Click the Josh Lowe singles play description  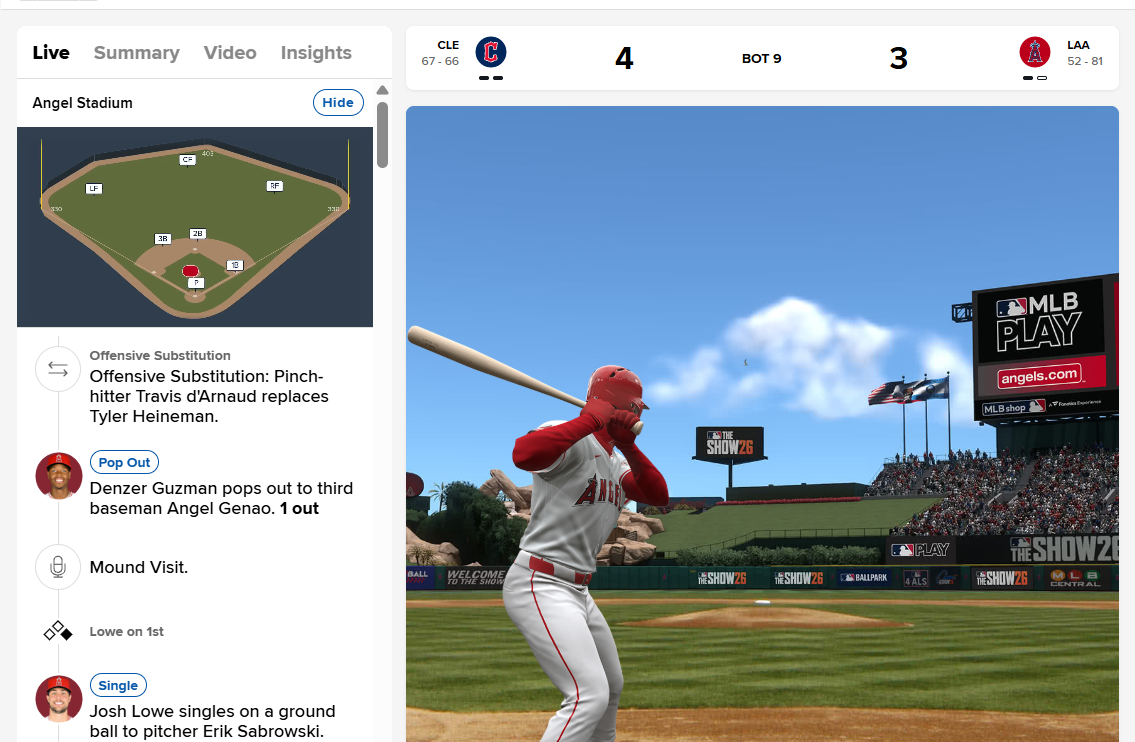click(x=213, y=721)
